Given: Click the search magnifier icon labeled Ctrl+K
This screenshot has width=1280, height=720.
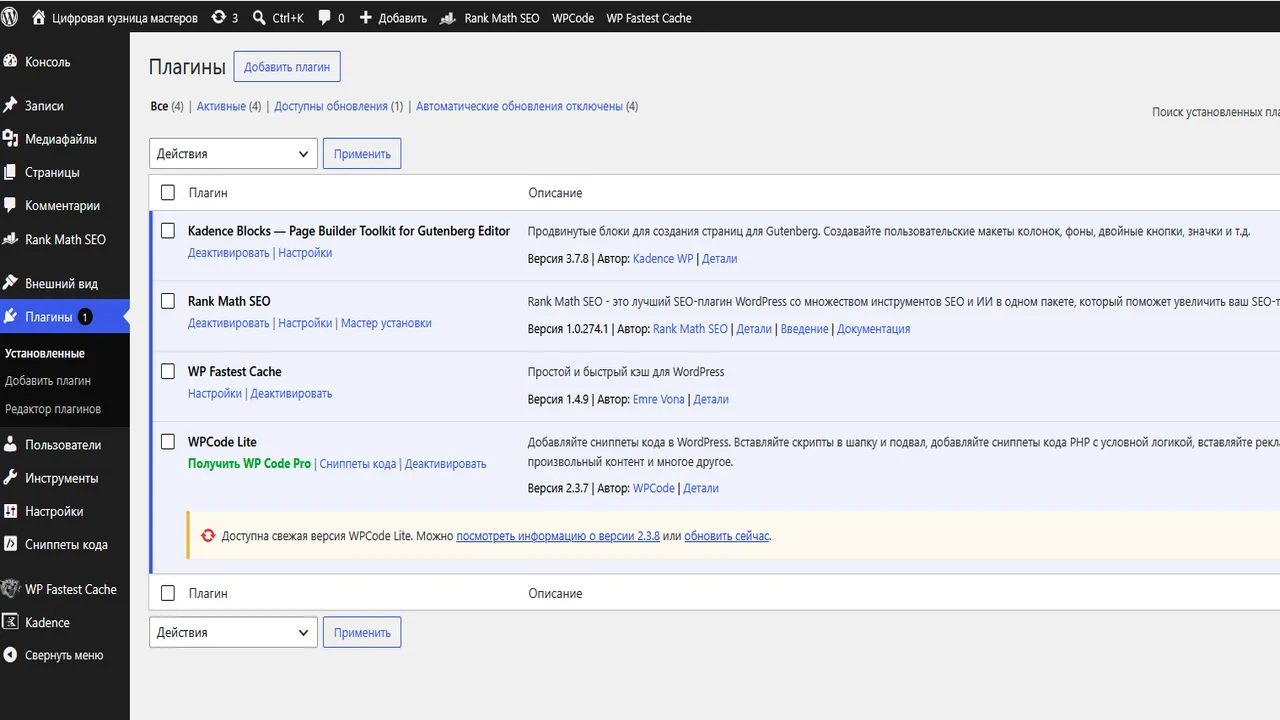Looking at the screenshot, I should click(x=259, y=18).
